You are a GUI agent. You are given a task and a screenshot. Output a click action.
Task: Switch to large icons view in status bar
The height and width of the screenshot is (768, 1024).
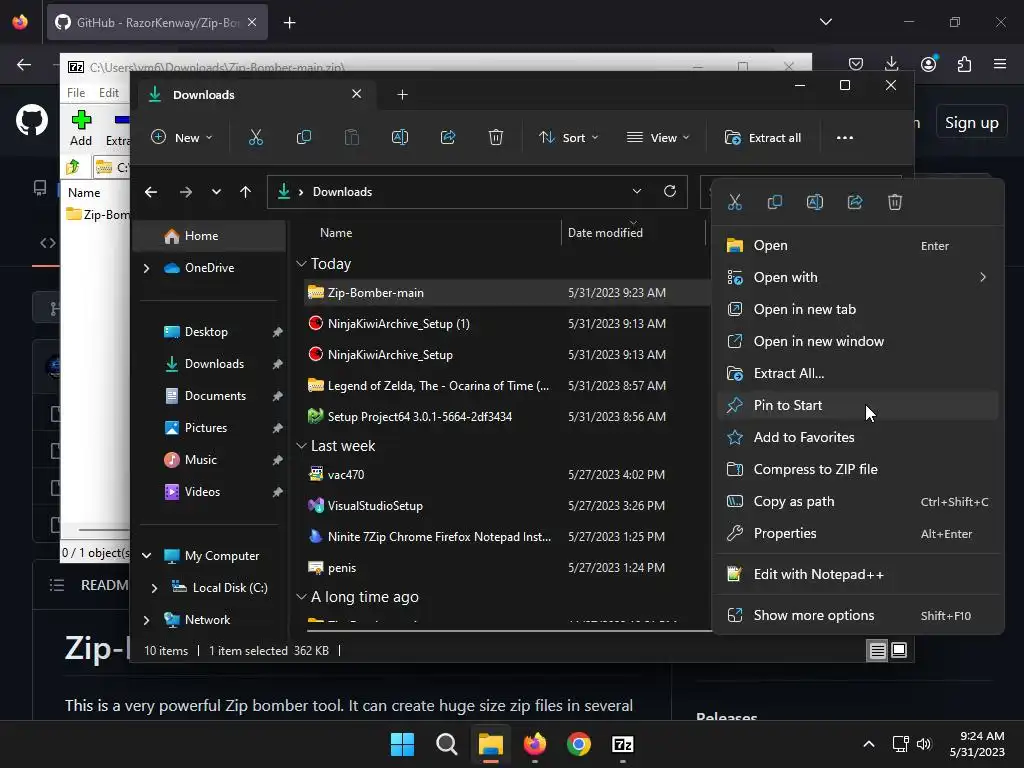pos(899,650)
